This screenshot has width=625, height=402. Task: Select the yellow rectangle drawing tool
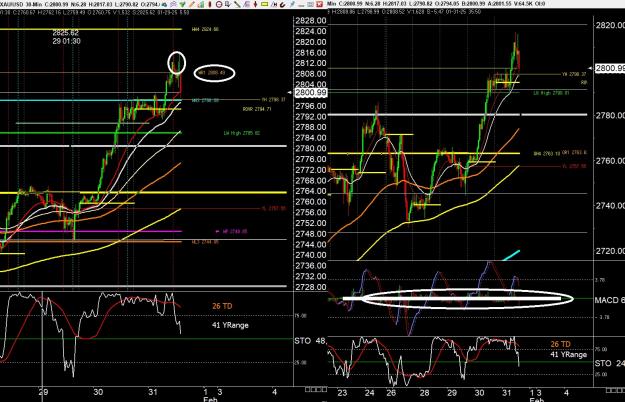click(264, 4)
